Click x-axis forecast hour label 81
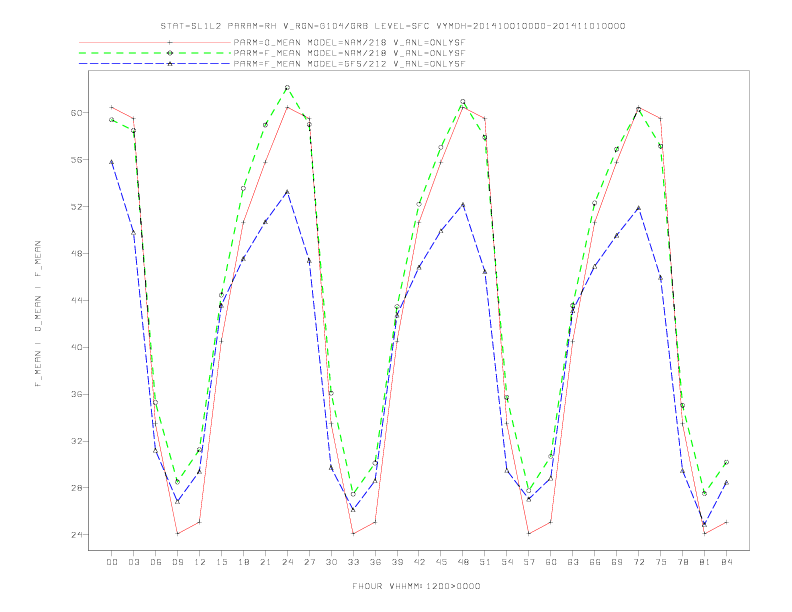 (705, 562)
